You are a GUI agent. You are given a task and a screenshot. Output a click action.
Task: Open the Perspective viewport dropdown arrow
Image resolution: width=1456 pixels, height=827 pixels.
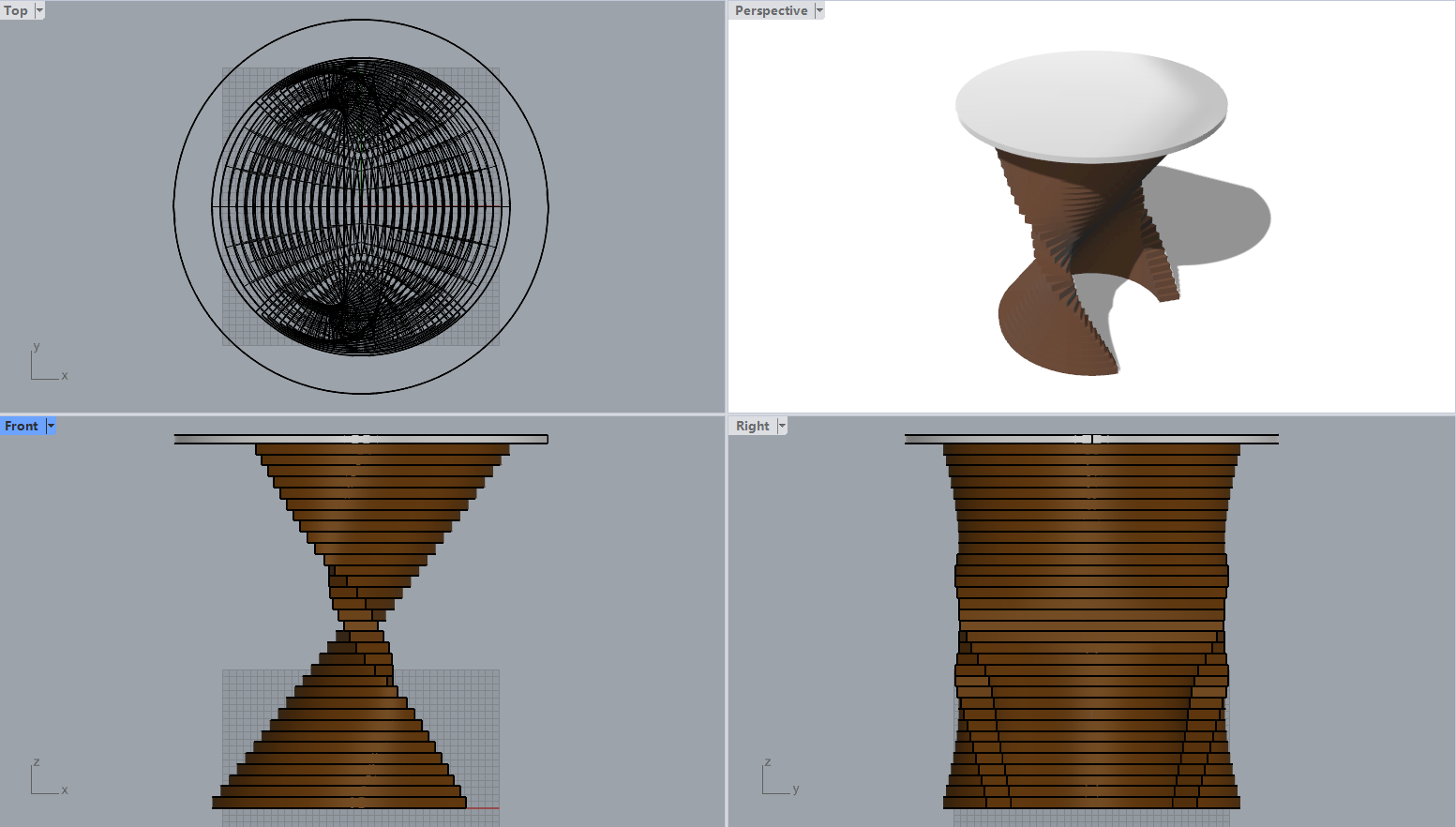(818, 10)
